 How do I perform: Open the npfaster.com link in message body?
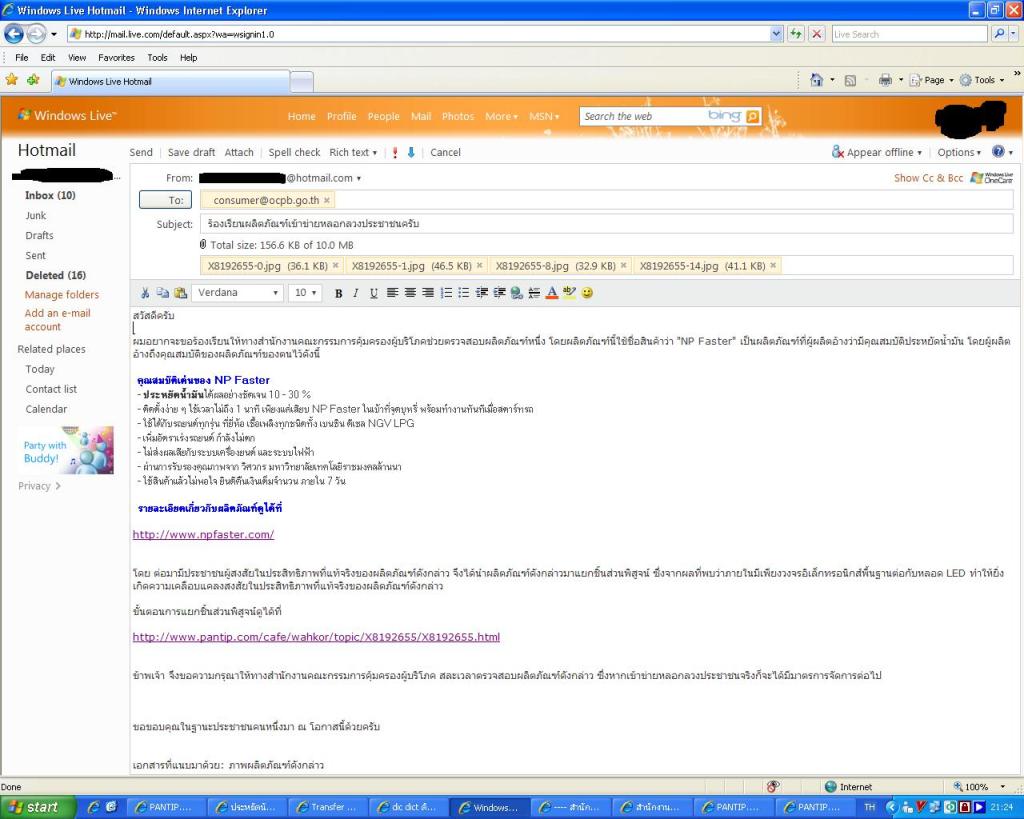click(x=203, y=534)
